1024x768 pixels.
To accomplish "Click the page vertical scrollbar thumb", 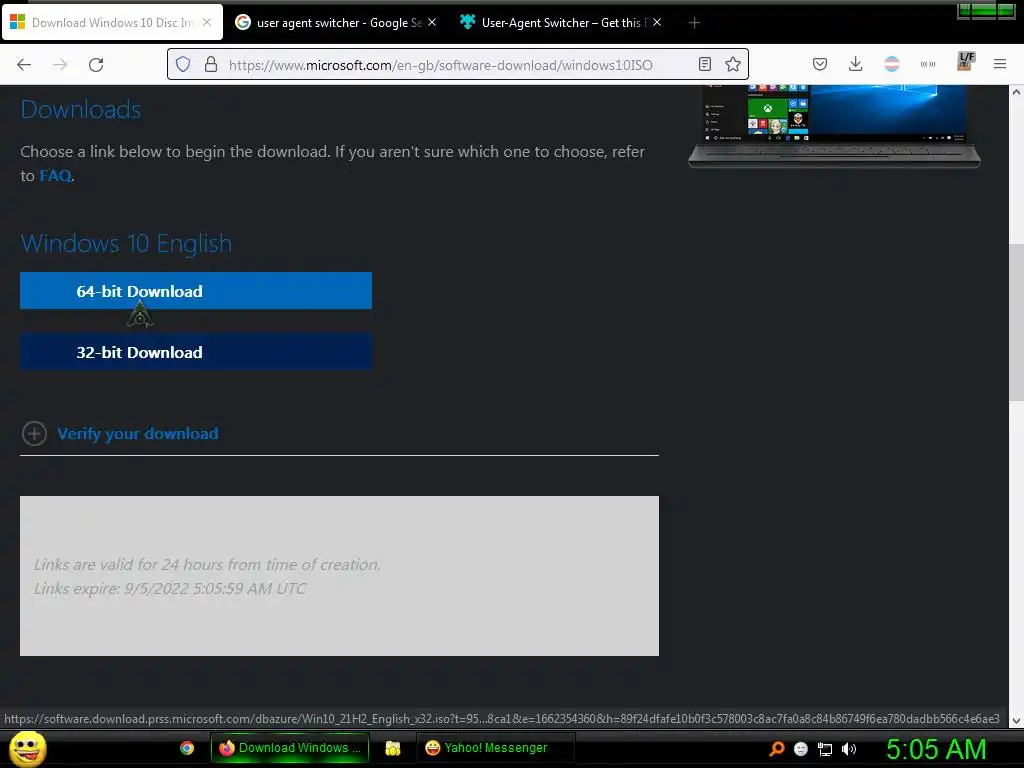I will pos(1016,323).
